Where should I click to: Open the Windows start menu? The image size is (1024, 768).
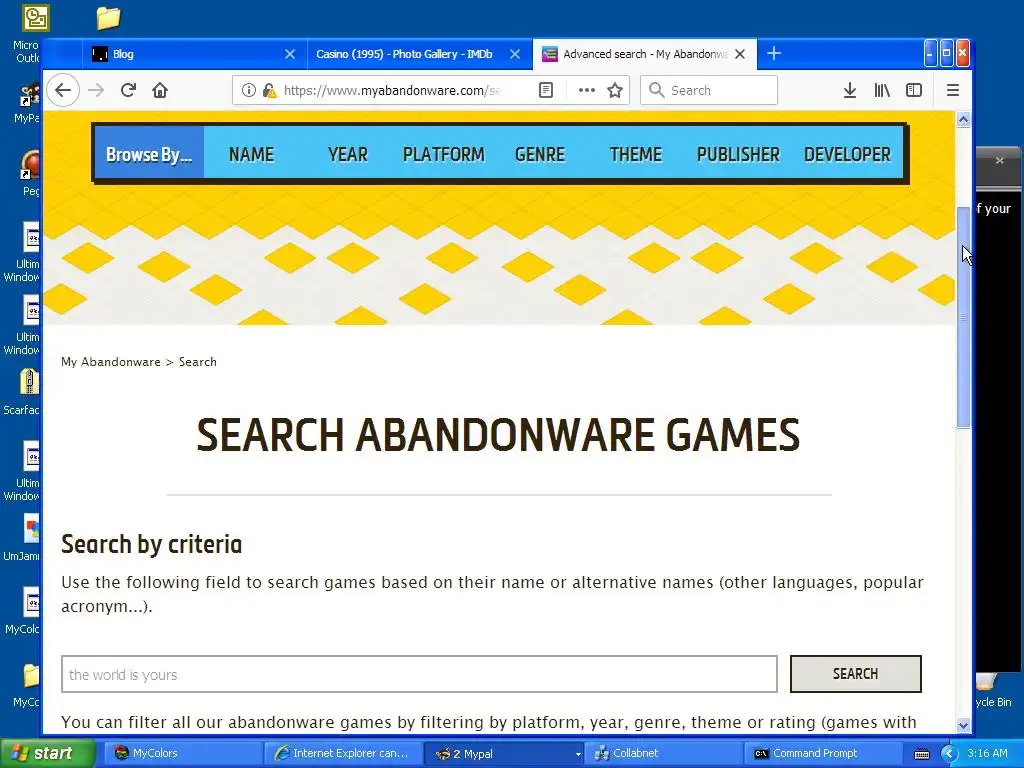(x=47, y=753)
